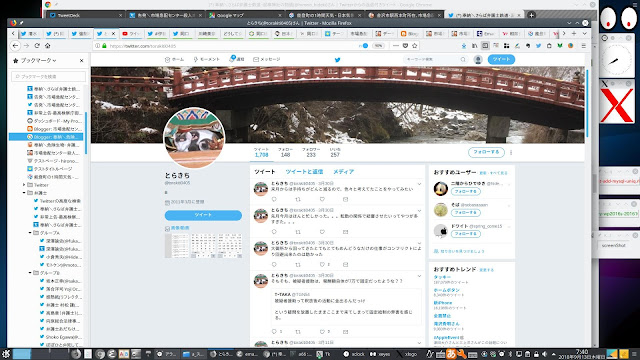Click the Twitter extension icon in Firefox toolbar

coord(538,46)
